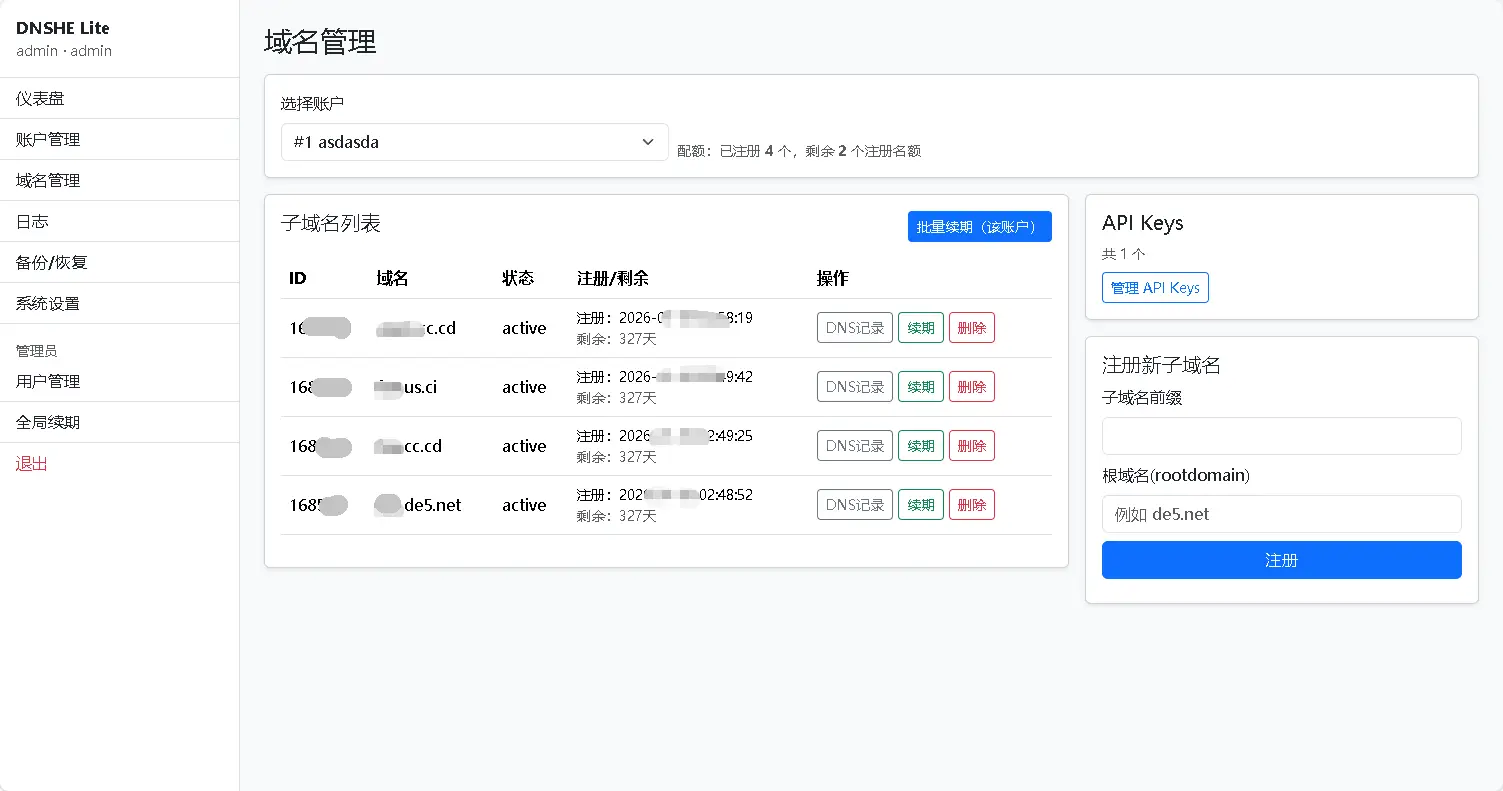Open 用户管理 under 管理员 section
This screenshot has height=791, width=1503.
pyautogui.click(x=48, y=381)
